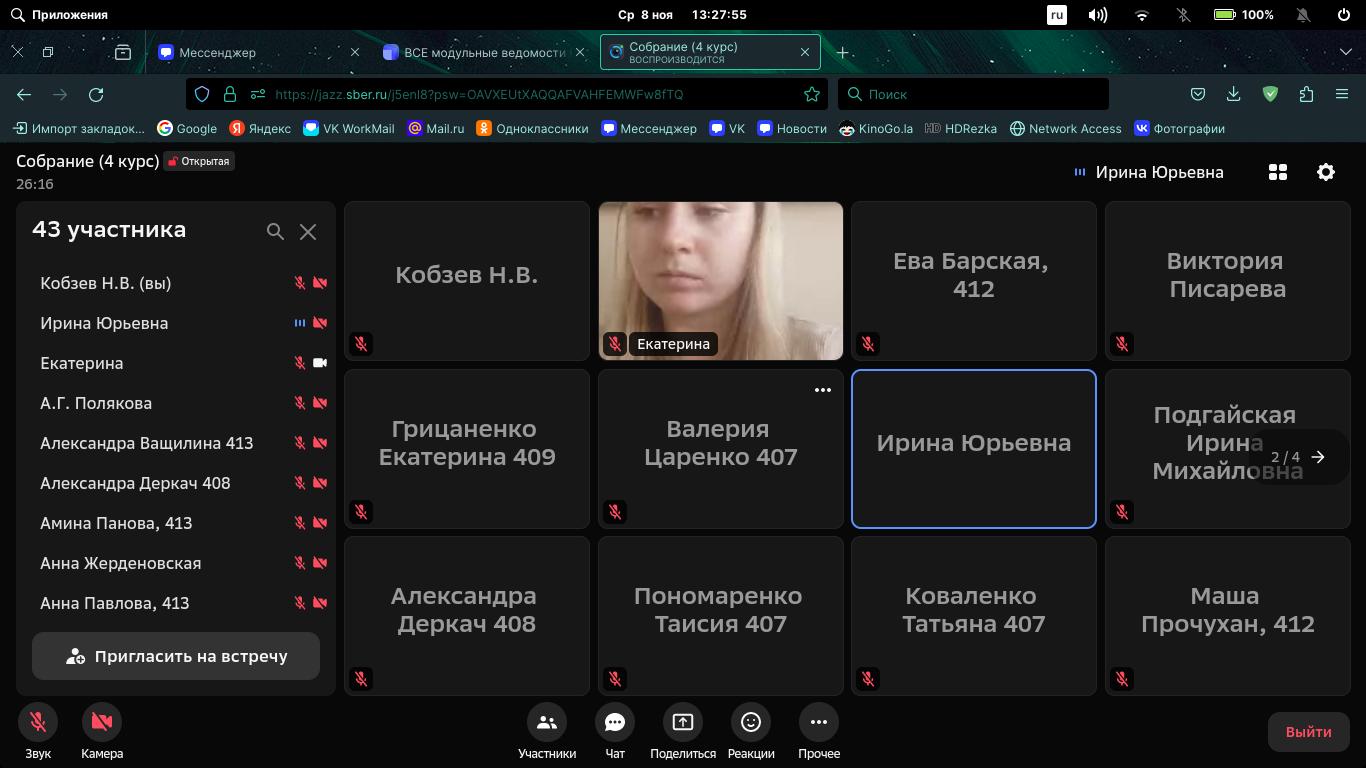The width and height of the screenshot is (1366, 768).
Task: Click the red Выйти button
Action: (1308, 731)
